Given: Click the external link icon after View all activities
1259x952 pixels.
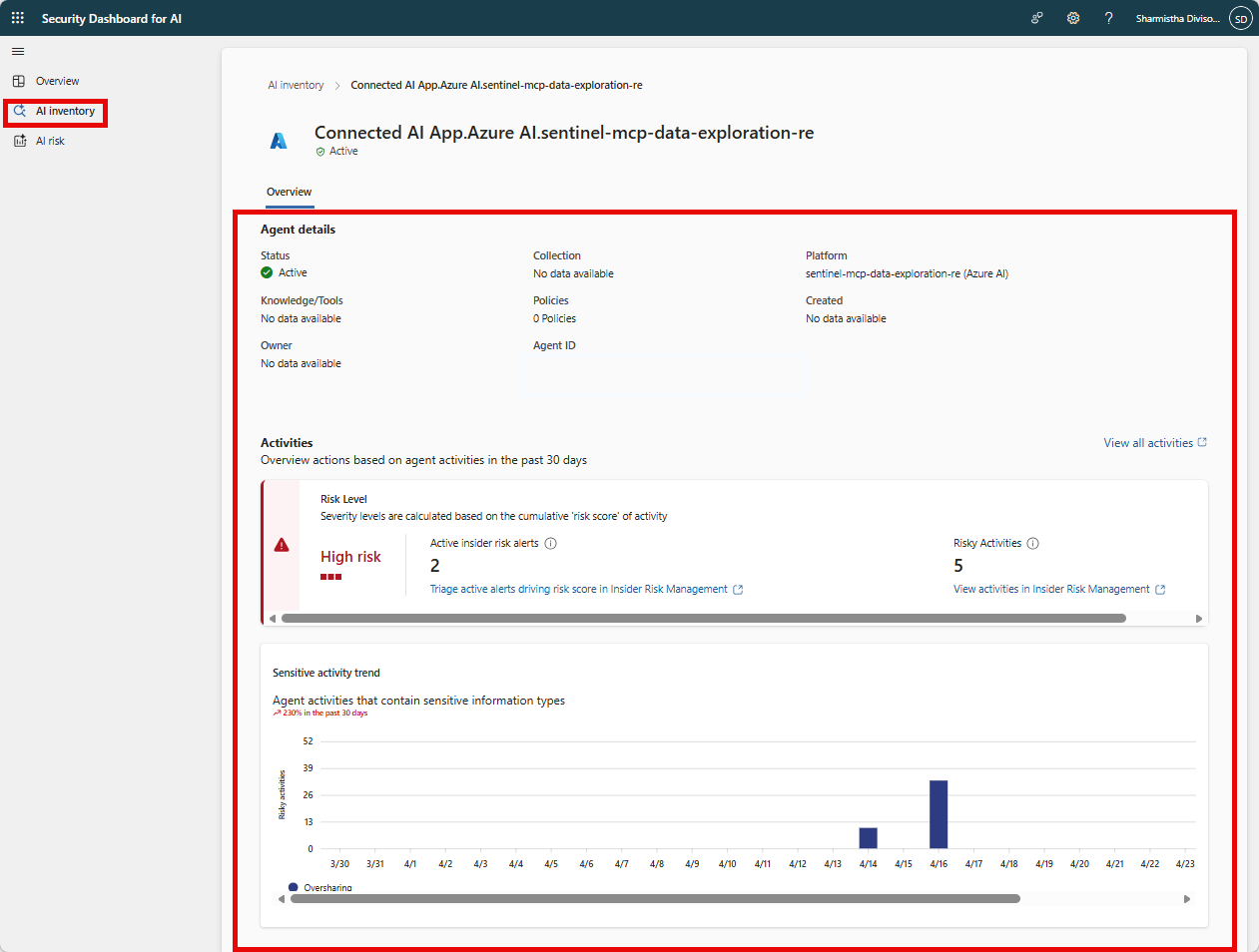Looking at the screenshot, I should pos(1202,442).
